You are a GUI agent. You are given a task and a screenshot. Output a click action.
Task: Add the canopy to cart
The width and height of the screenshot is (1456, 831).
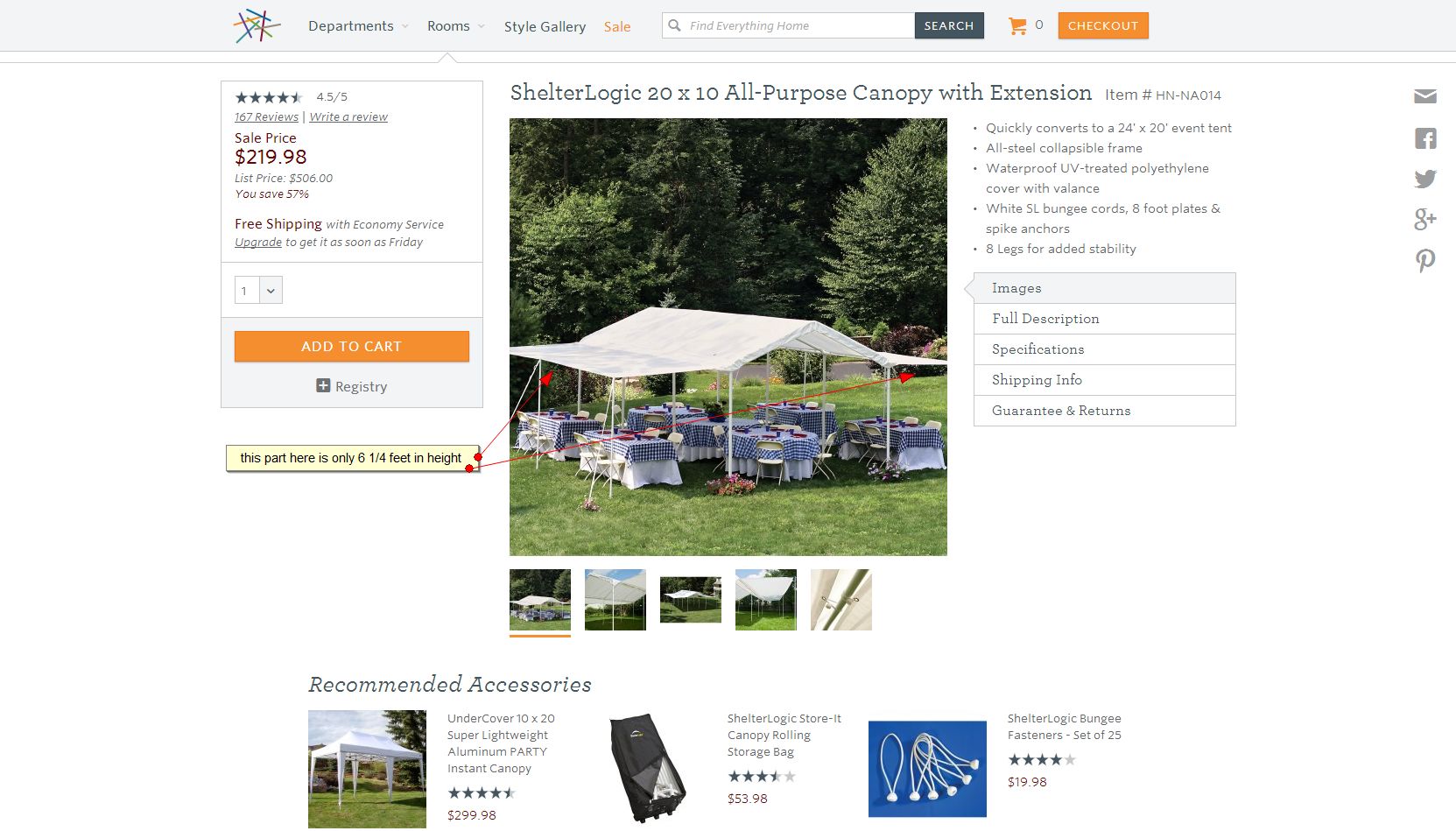[x=352, y=346]
